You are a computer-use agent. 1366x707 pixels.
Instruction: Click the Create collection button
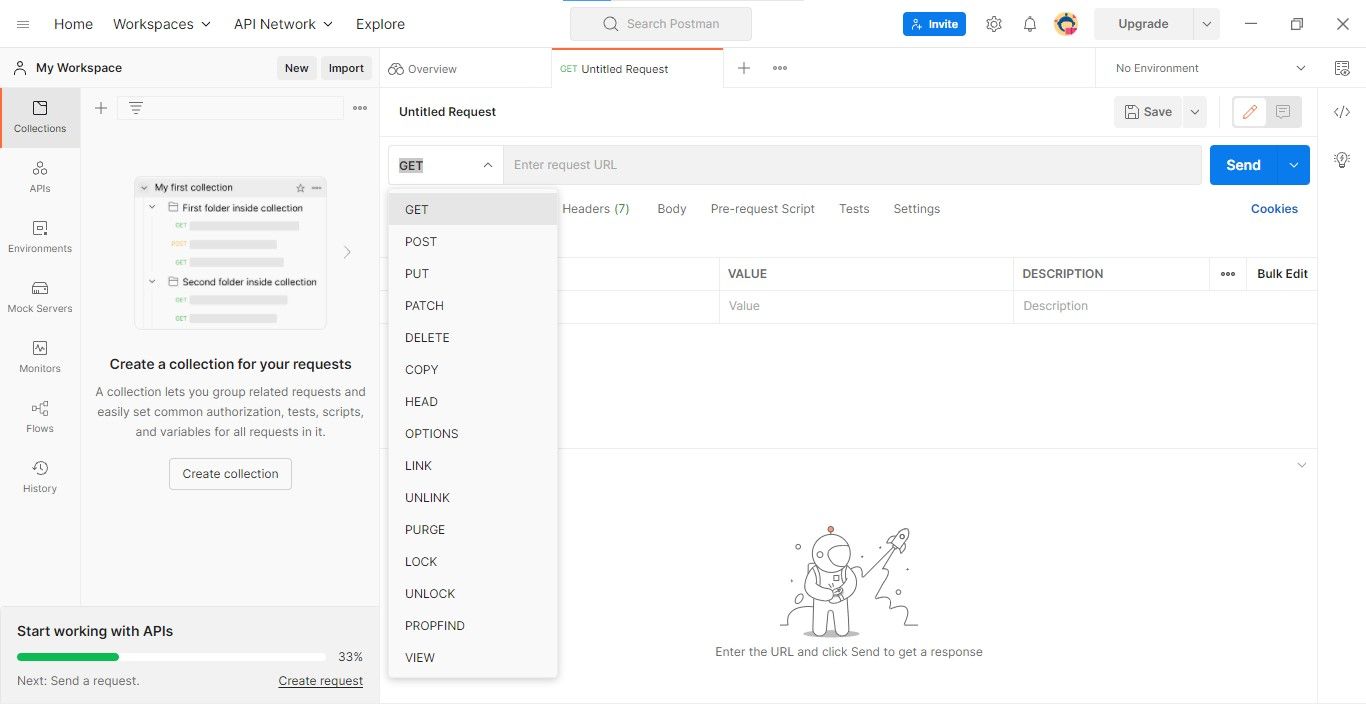230,474
